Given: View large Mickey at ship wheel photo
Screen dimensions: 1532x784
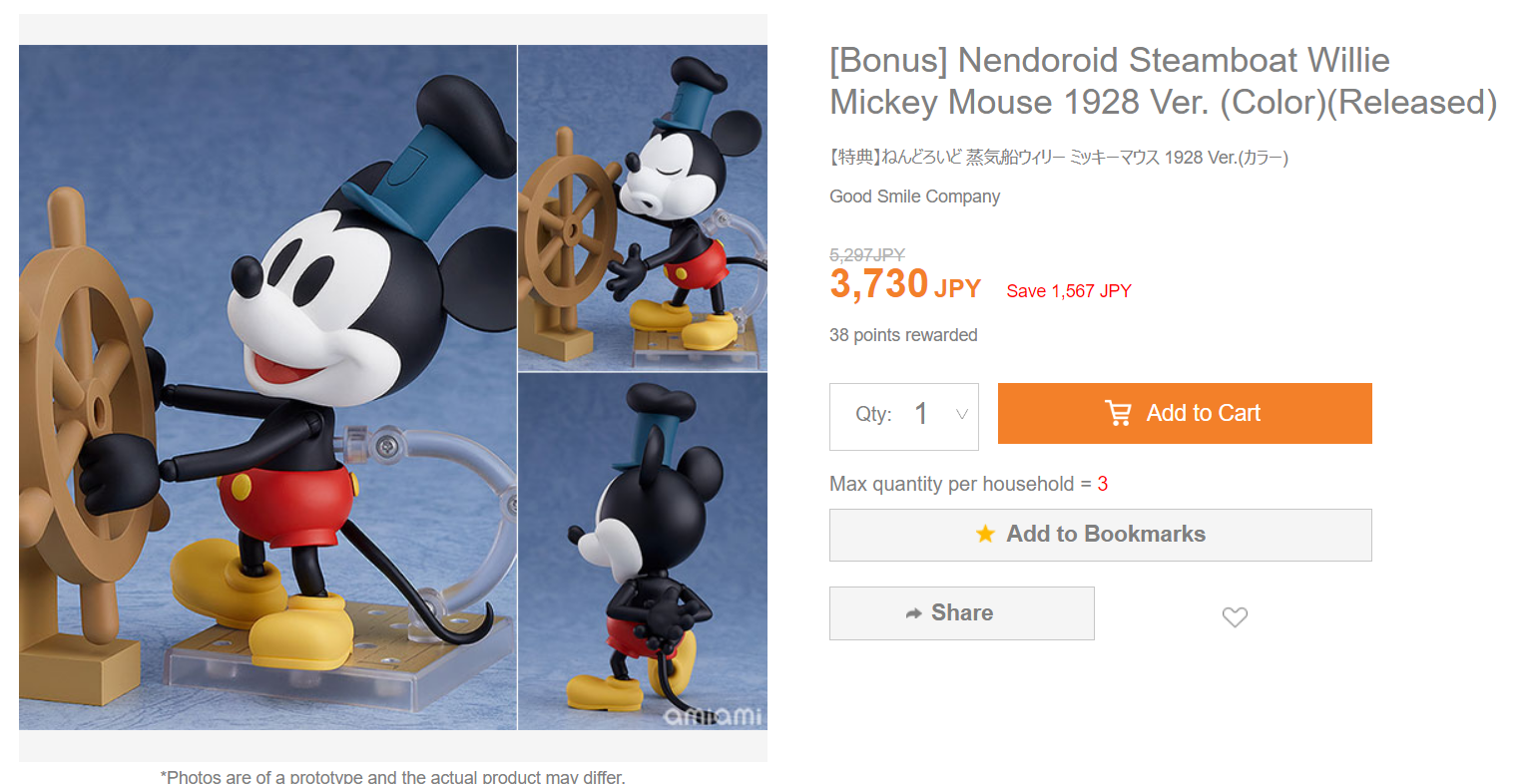Looking at the screenshot, I should pyautogui.click(x=267, y=387).
